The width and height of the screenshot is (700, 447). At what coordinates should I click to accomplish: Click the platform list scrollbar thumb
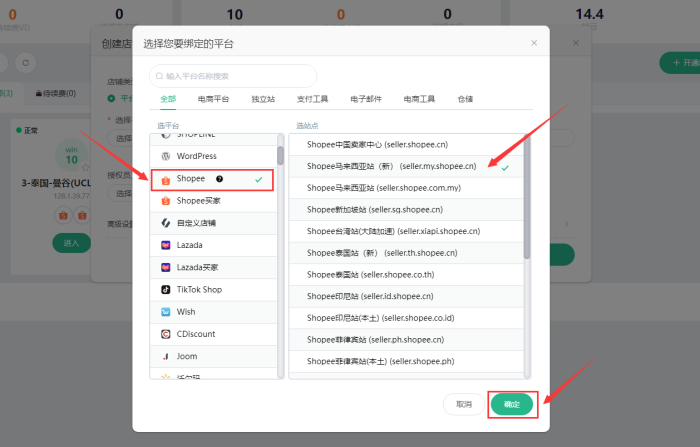[x=280, y=155]
